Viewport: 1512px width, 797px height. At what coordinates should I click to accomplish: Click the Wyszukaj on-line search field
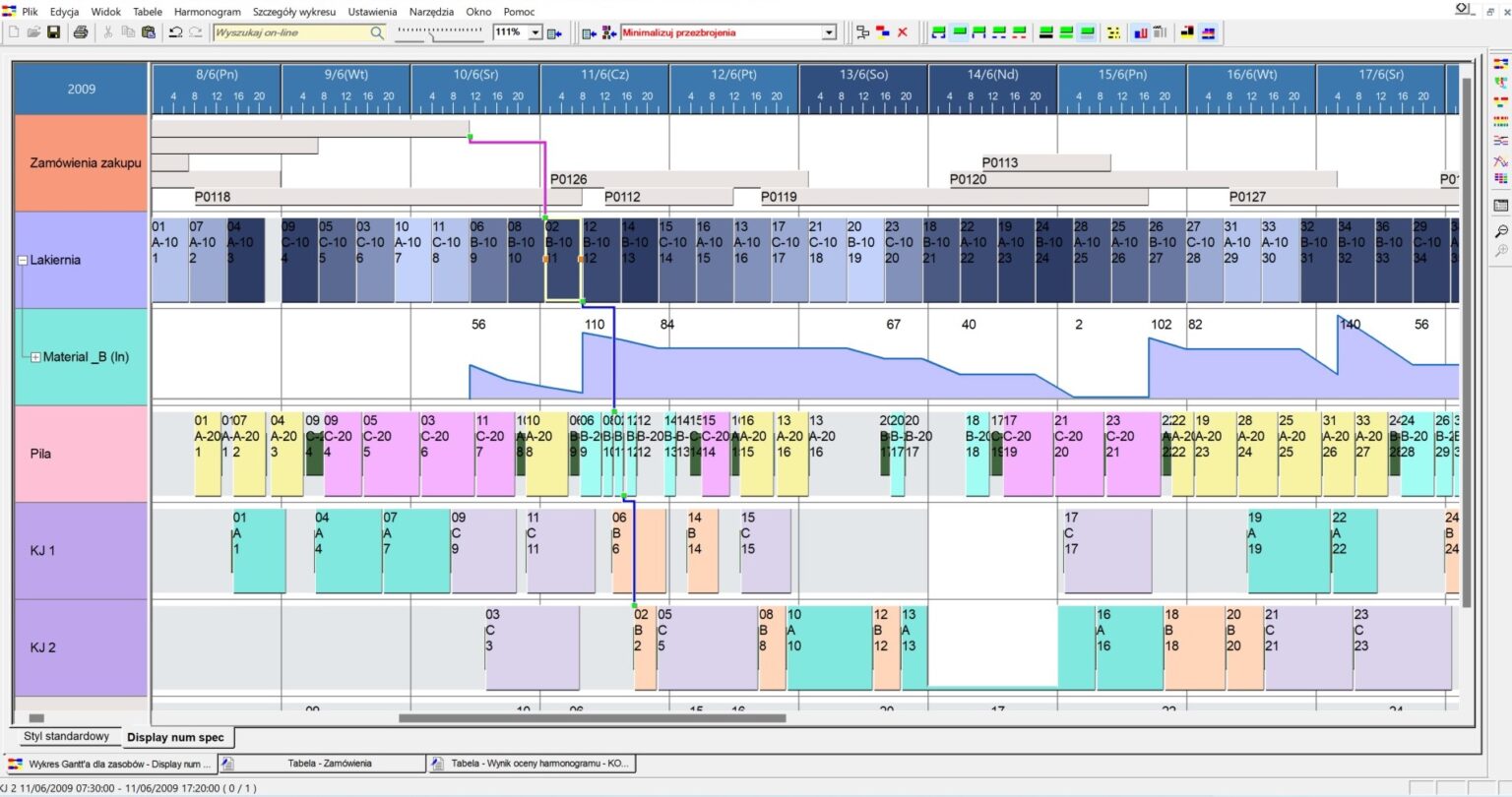coord(290,32)
